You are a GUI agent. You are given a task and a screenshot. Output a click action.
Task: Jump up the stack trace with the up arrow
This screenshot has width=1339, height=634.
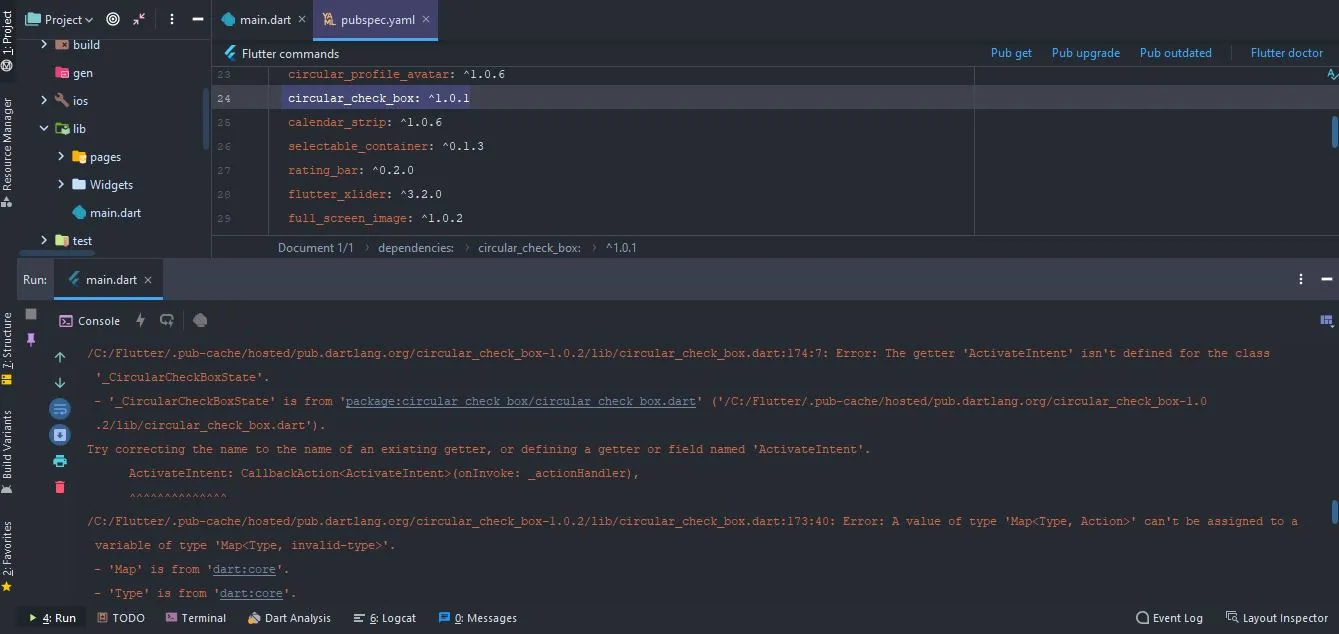(60, 357)
